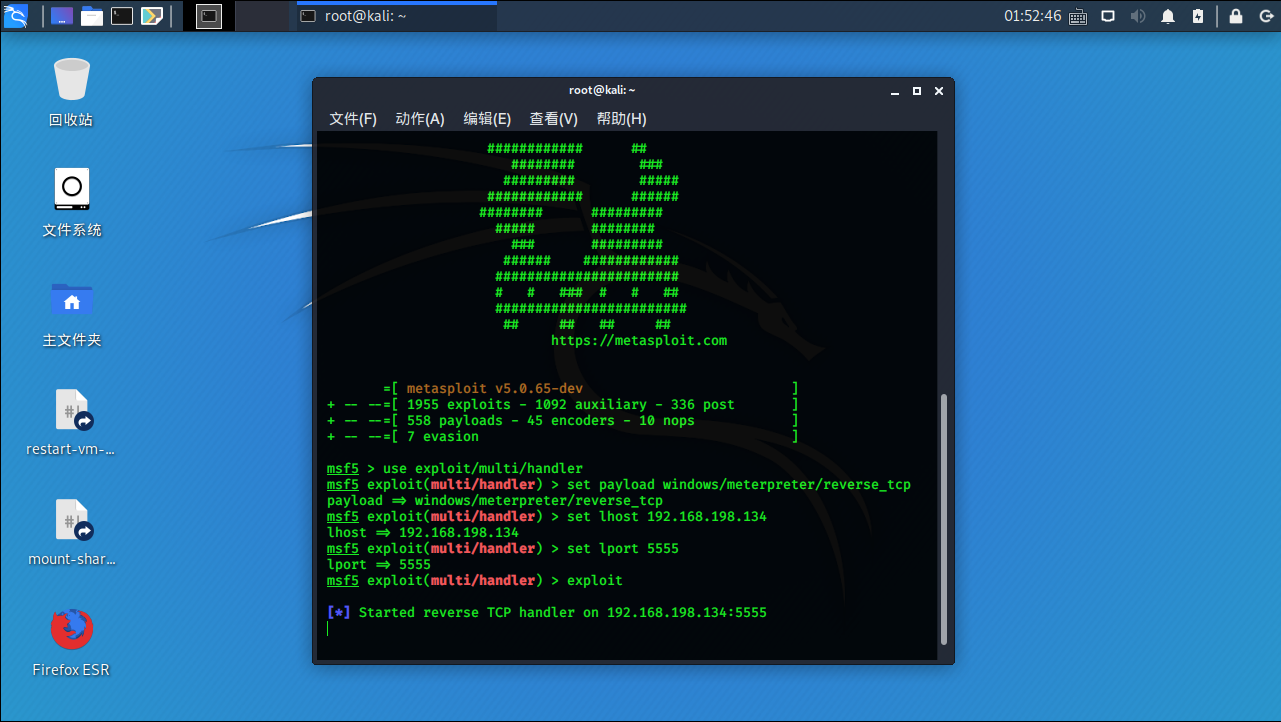
Task: Select the File System (文件系统) desktop icon
Action: (72, 202)
